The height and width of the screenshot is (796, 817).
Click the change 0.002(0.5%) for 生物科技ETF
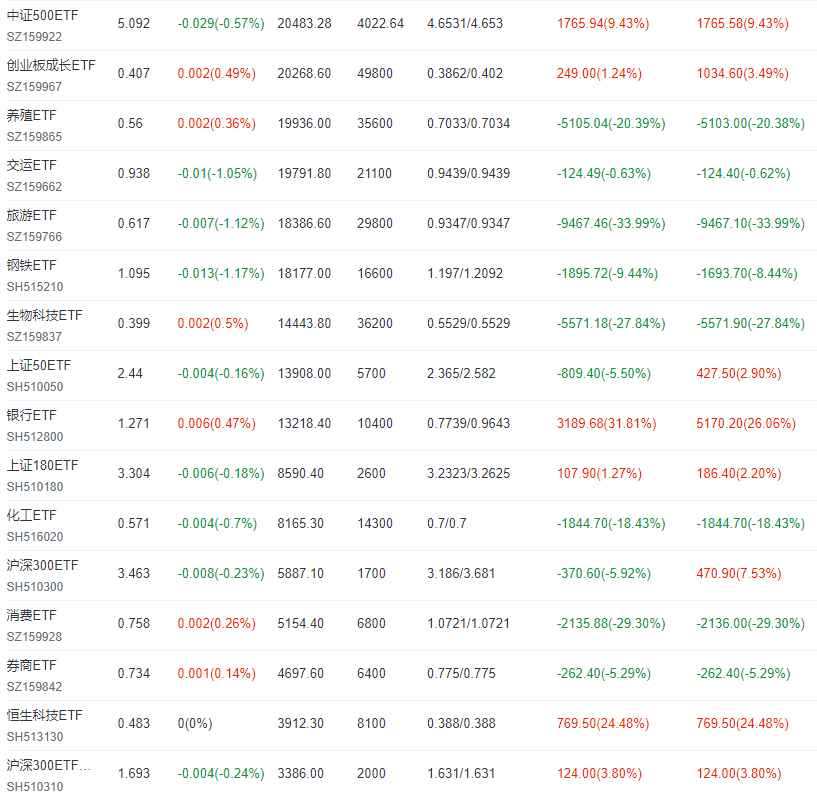213,324
